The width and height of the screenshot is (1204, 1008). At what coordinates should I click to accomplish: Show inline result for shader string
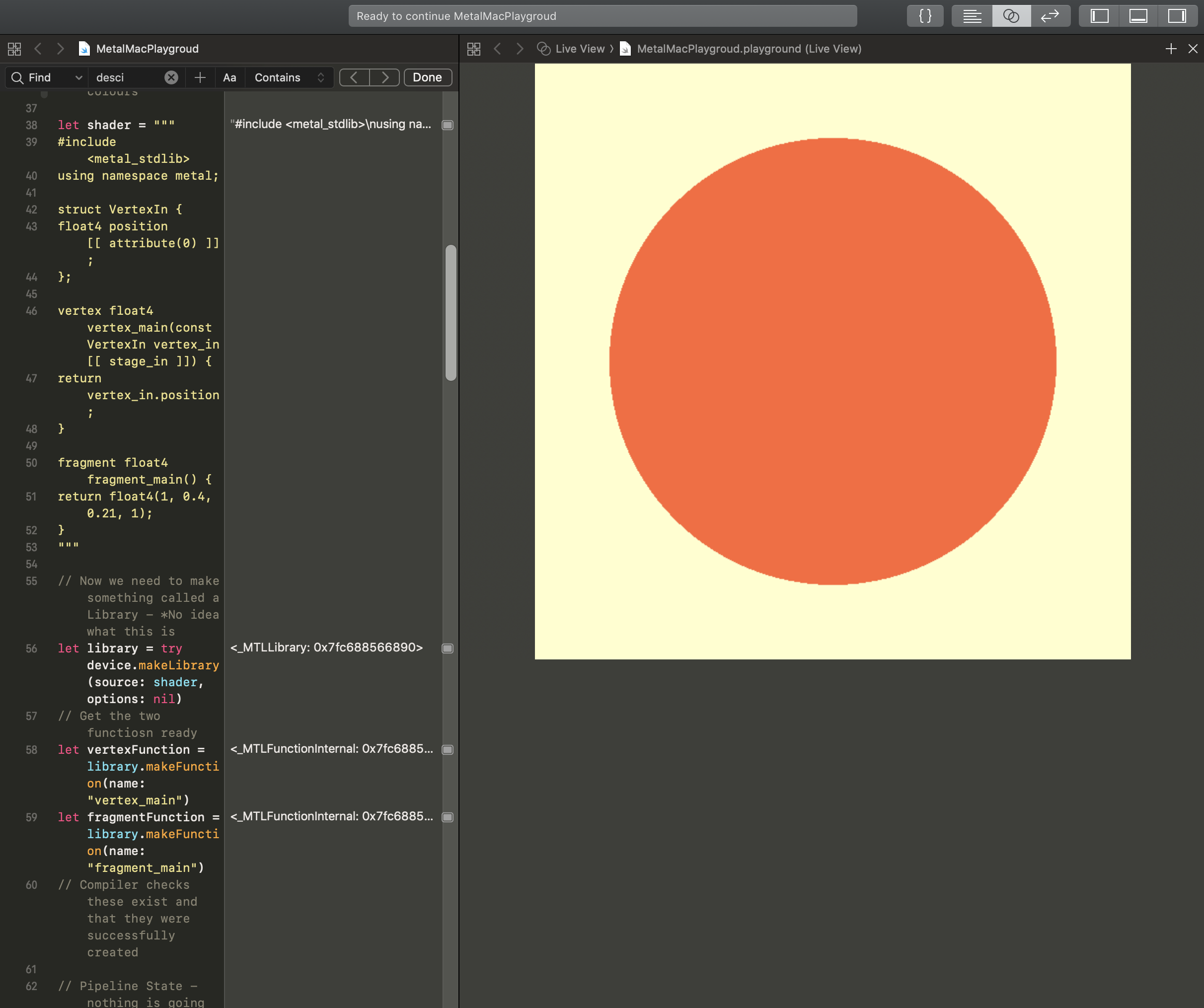click(448, 125)
